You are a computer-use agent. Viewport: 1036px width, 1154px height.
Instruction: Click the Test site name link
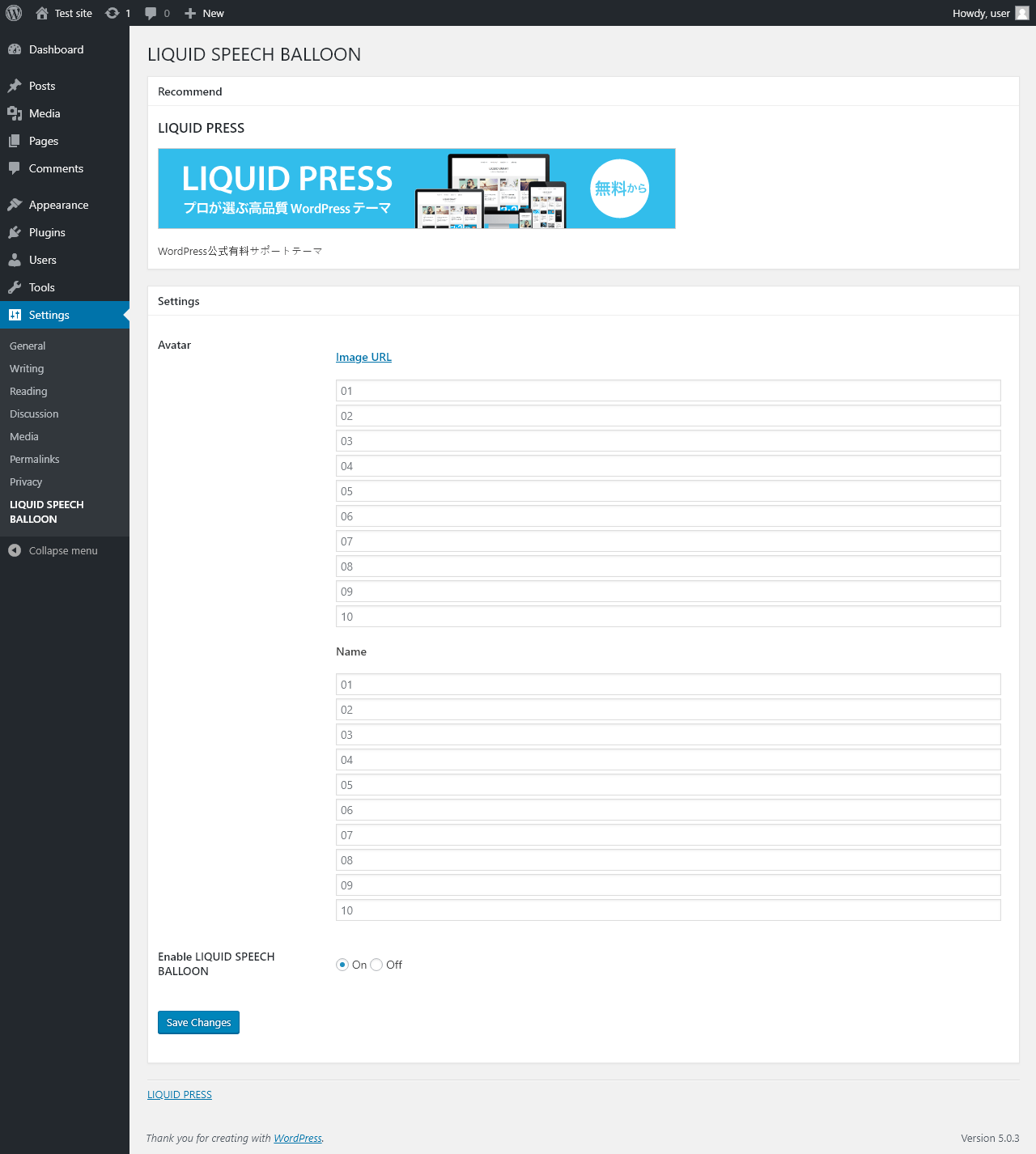click(x=74, y=13)
